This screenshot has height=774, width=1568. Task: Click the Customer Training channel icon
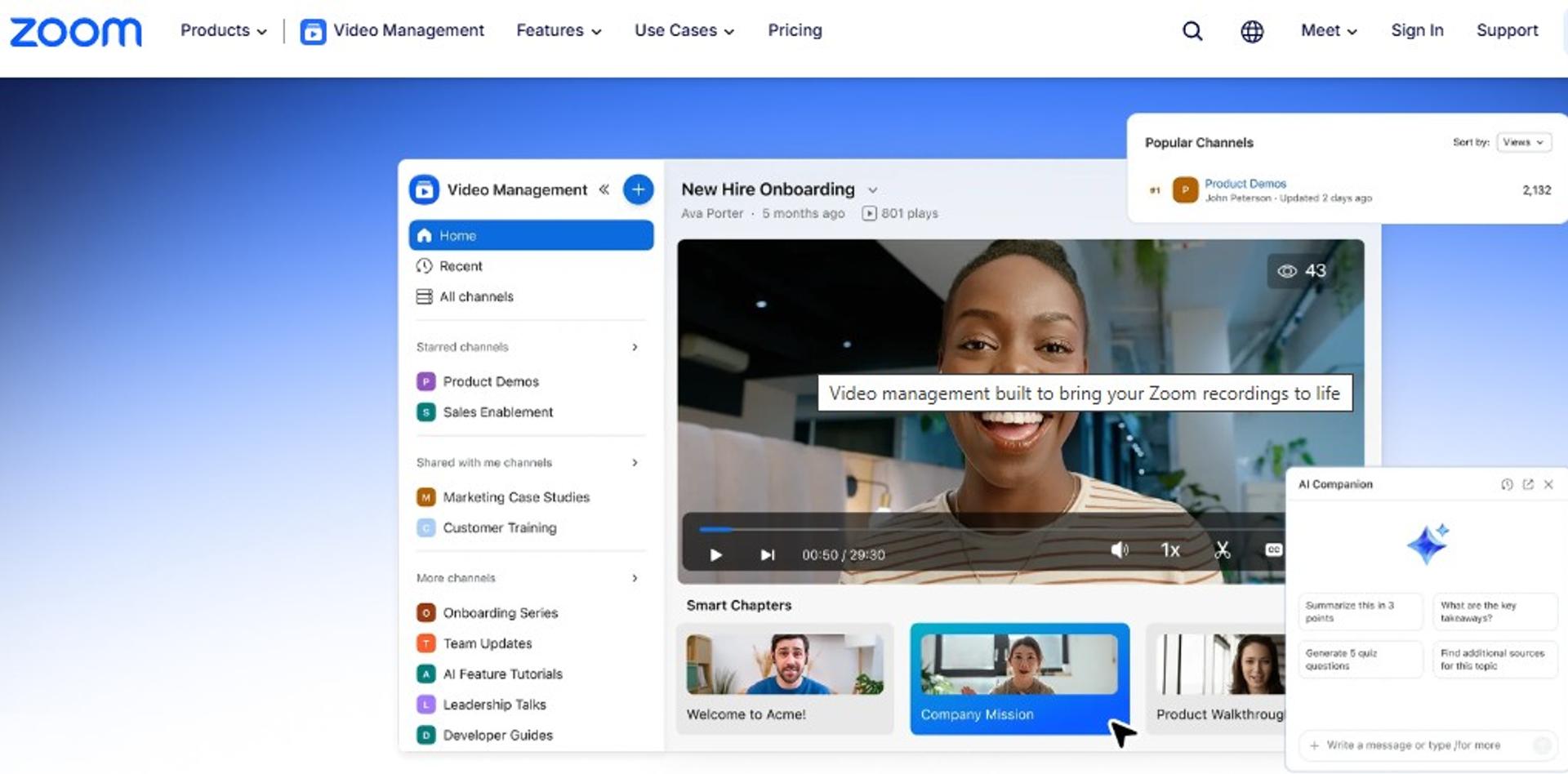point(425,528)
